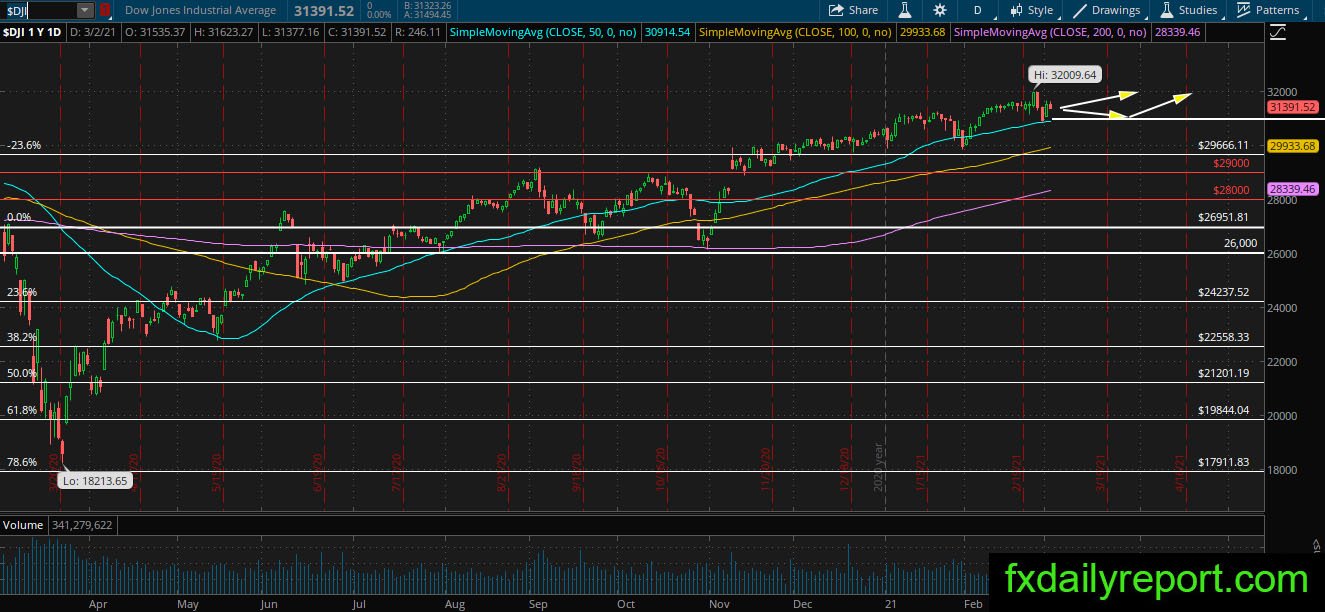
Task: Click the $21201.19 Fibonacci level label
Action: point(1224,373)
